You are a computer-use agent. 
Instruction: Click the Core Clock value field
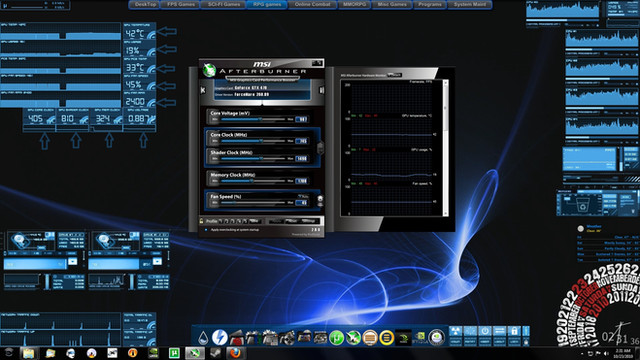302,141
